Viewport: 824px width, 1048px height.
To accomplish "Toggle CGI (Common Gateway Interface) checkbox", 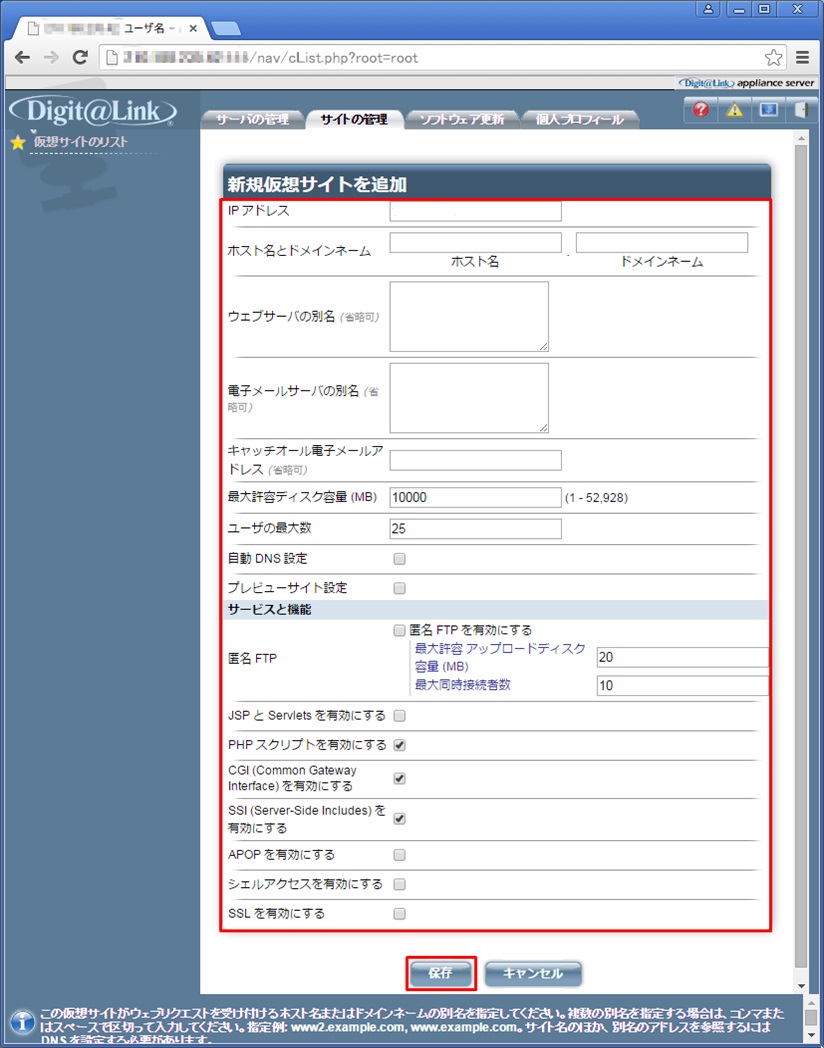I will tap(400, 779).
